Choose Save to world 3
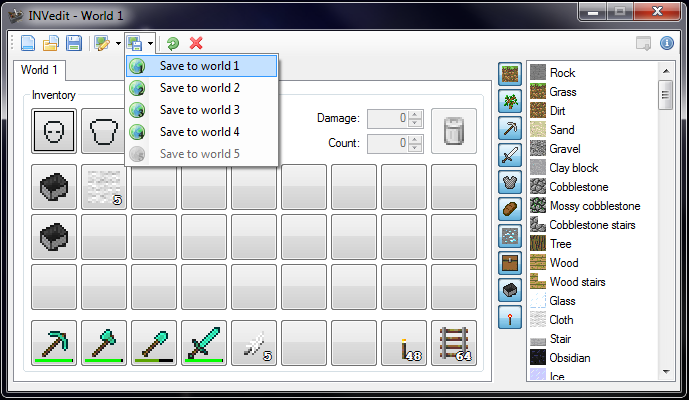 [202, 110]
